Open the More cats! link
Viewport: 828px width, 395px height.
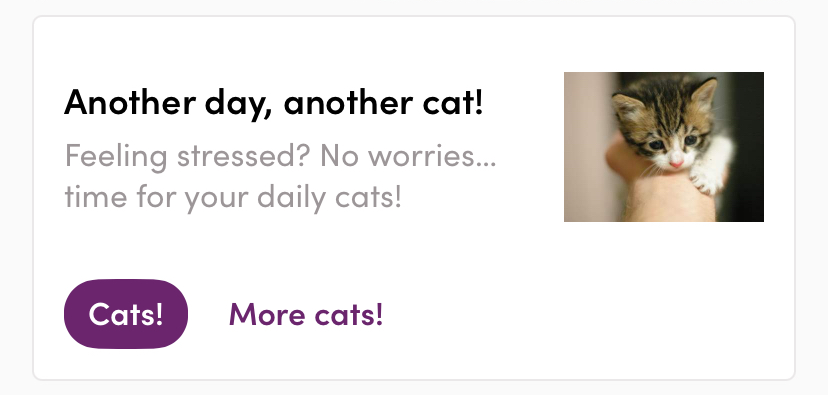coord(306,314)
